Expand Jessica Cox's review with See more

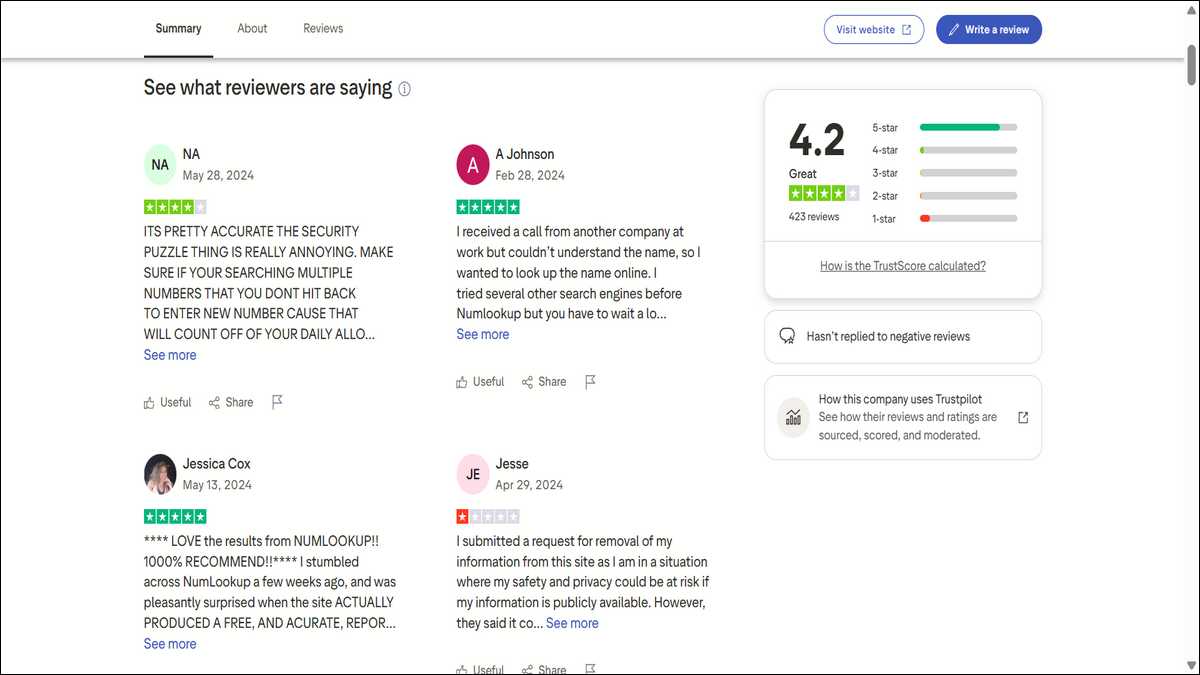pyautogui.click(x=170, y=644)
